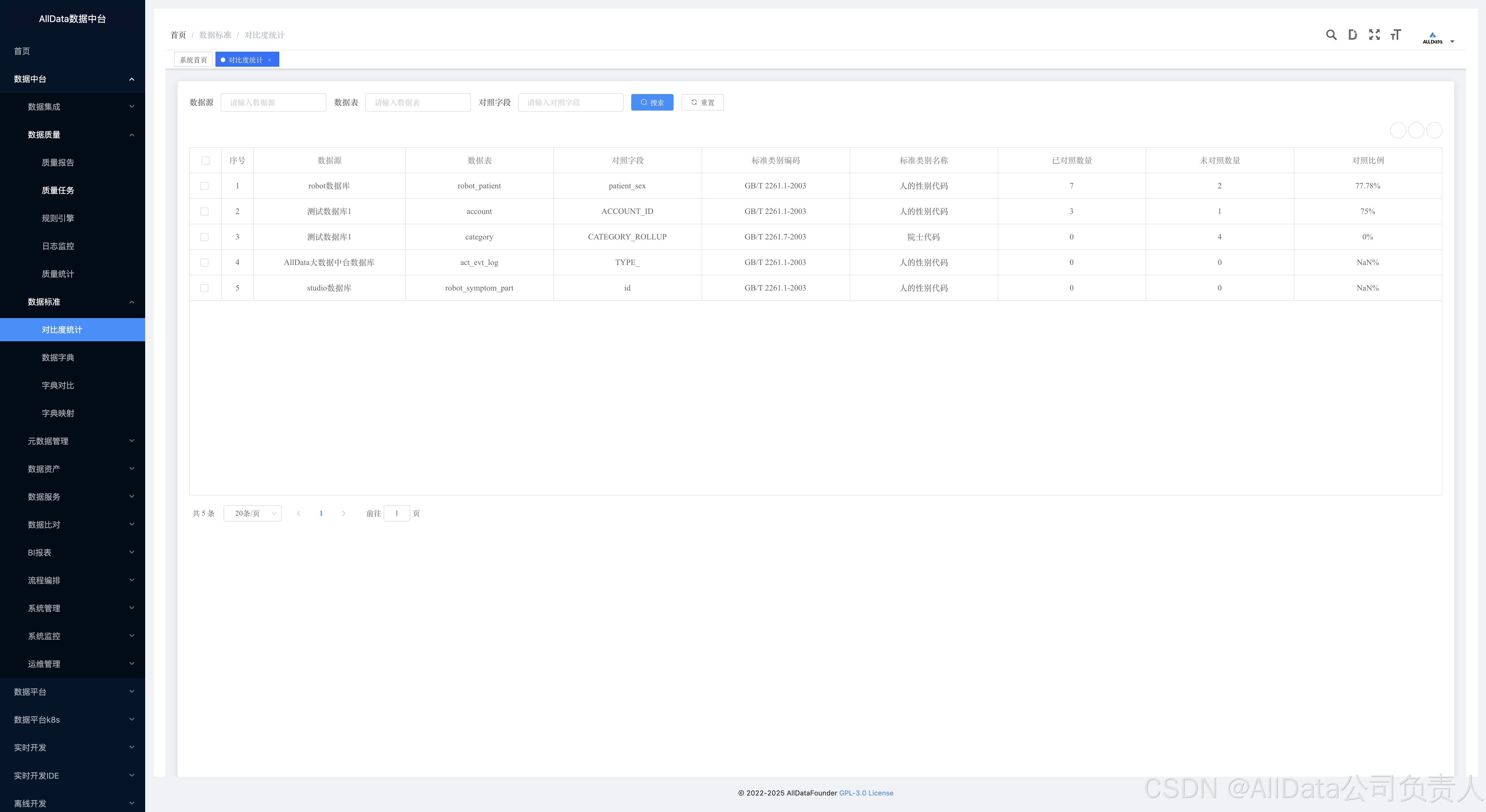The image size is (1486, 812).
Task: Open the font size icon
Action: (1395, 35)
